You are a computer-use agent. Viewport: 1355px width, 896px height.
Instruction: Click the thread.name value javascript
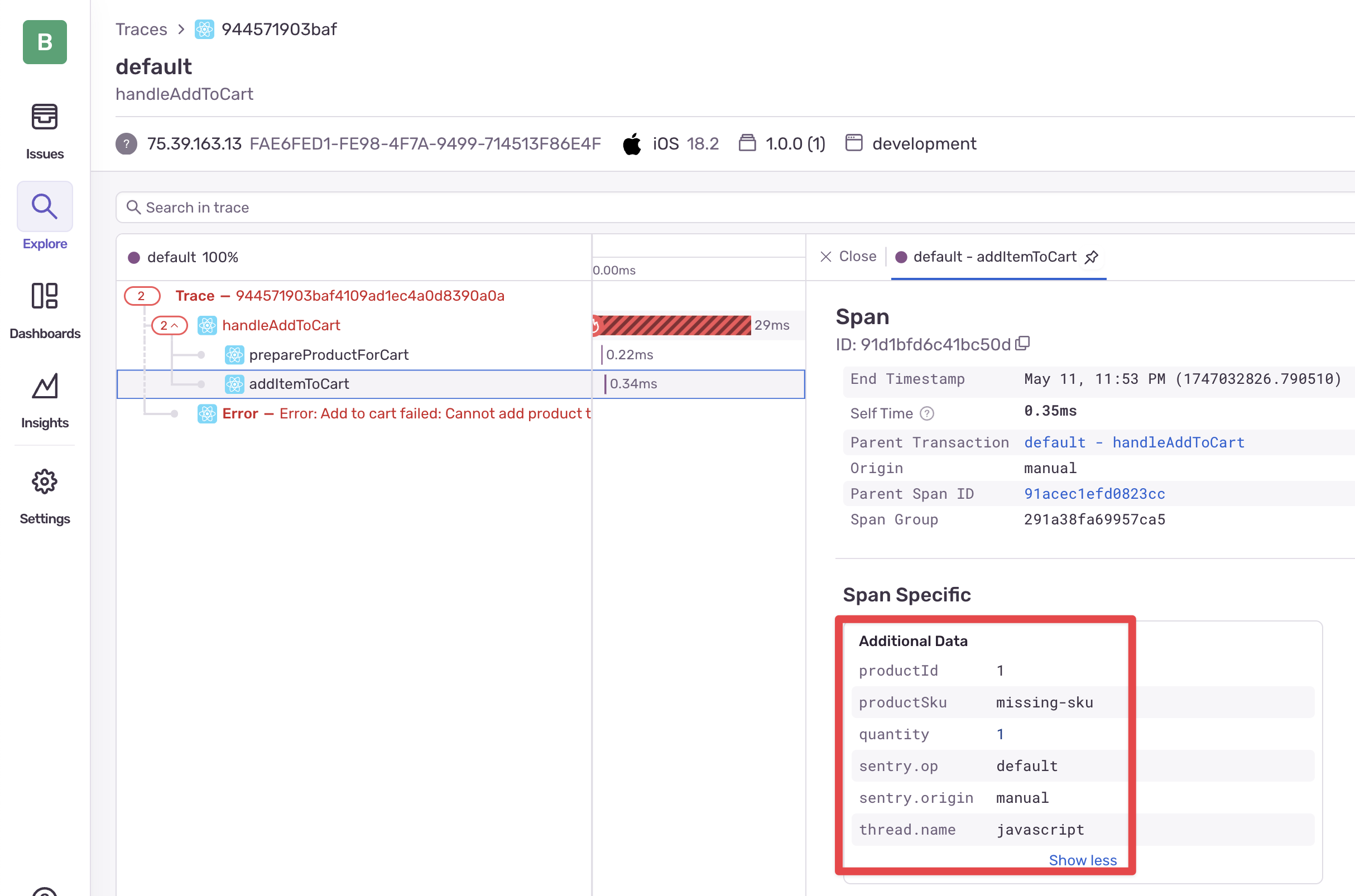pyautogui.click(x=1040, y=830)
